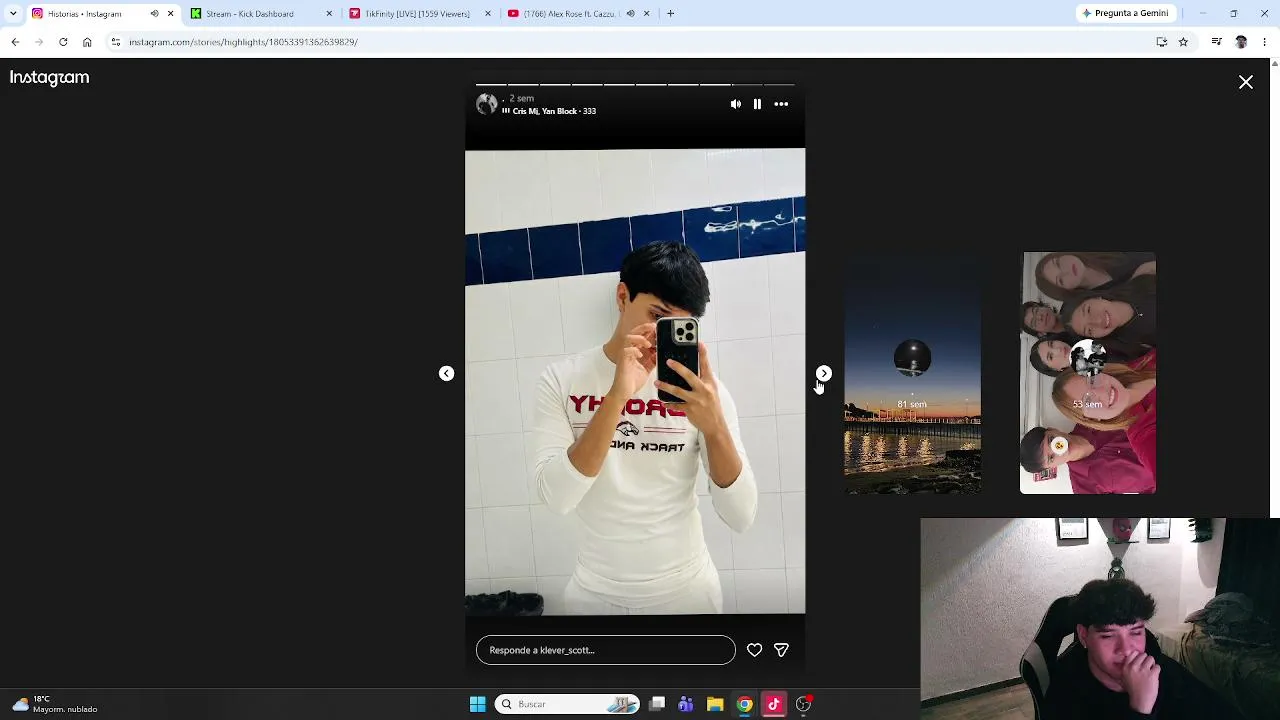Open the story's three-dot options menu
Screen dimensions: 1280x720
pos(781,104)
